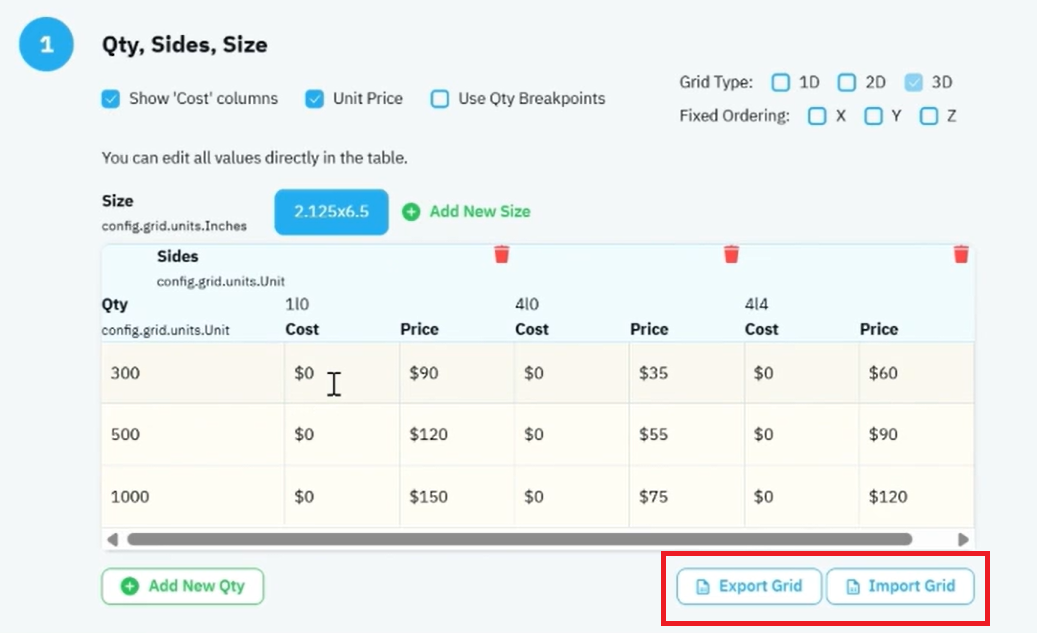Enable fixed ordering for Z
This screenshot has height=633, width=1037.
click(929, 116)
